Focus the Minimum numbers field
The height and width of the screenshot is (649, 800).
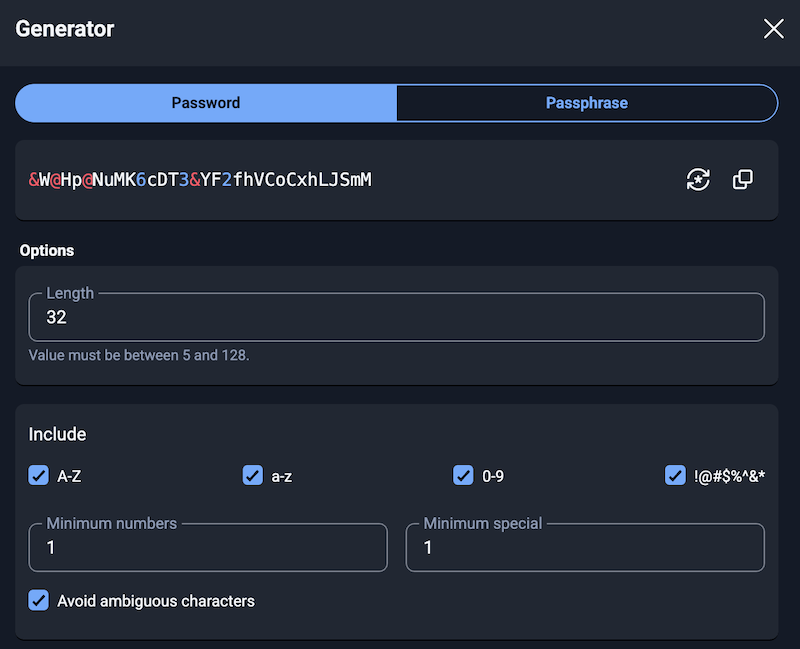(207, 548)
